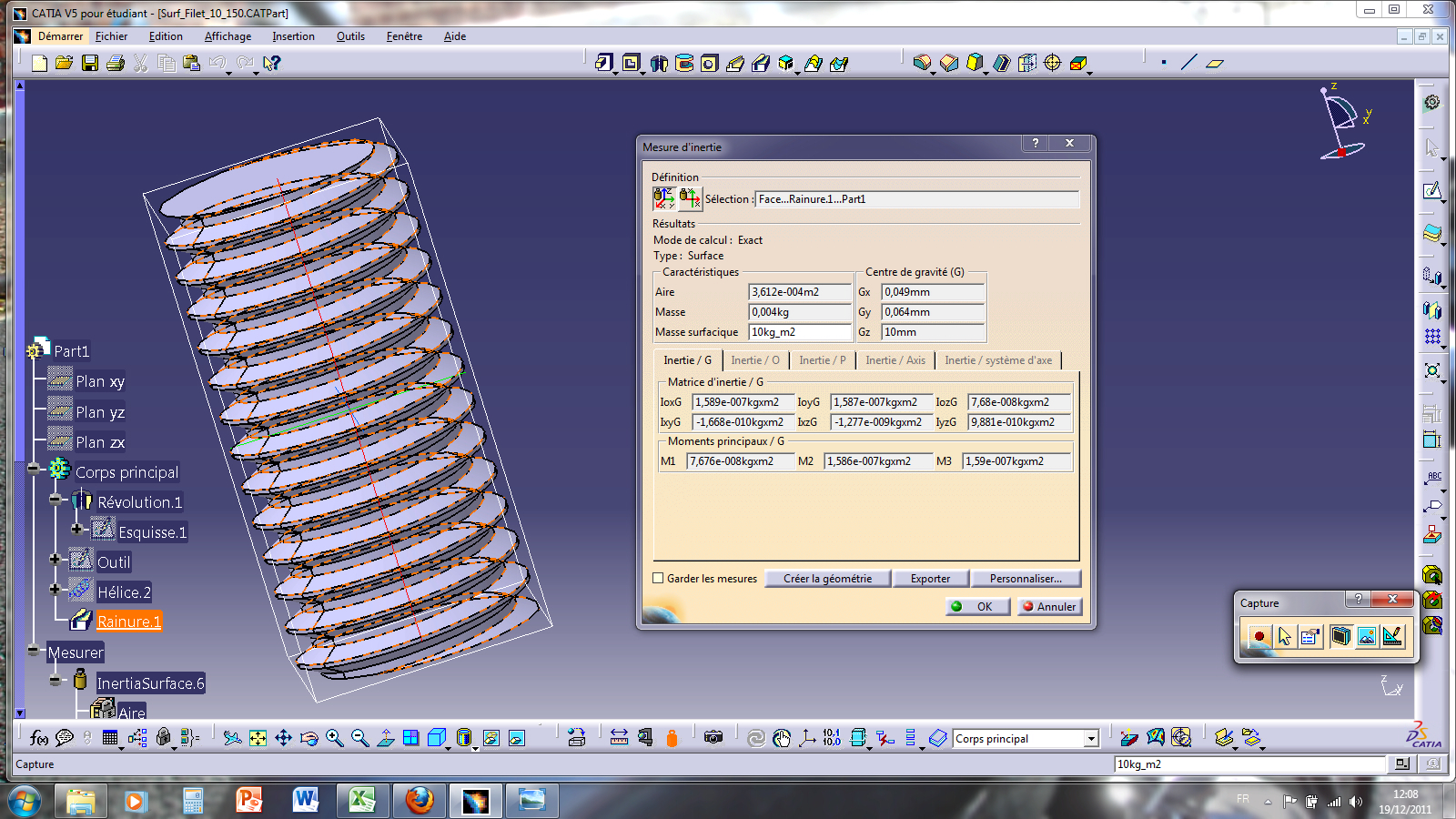Image resolution: width=1456 pixels, height=819 pixels.
Task: Open Excel from the Windows taskbar
Action: click(x=362, y=801)
